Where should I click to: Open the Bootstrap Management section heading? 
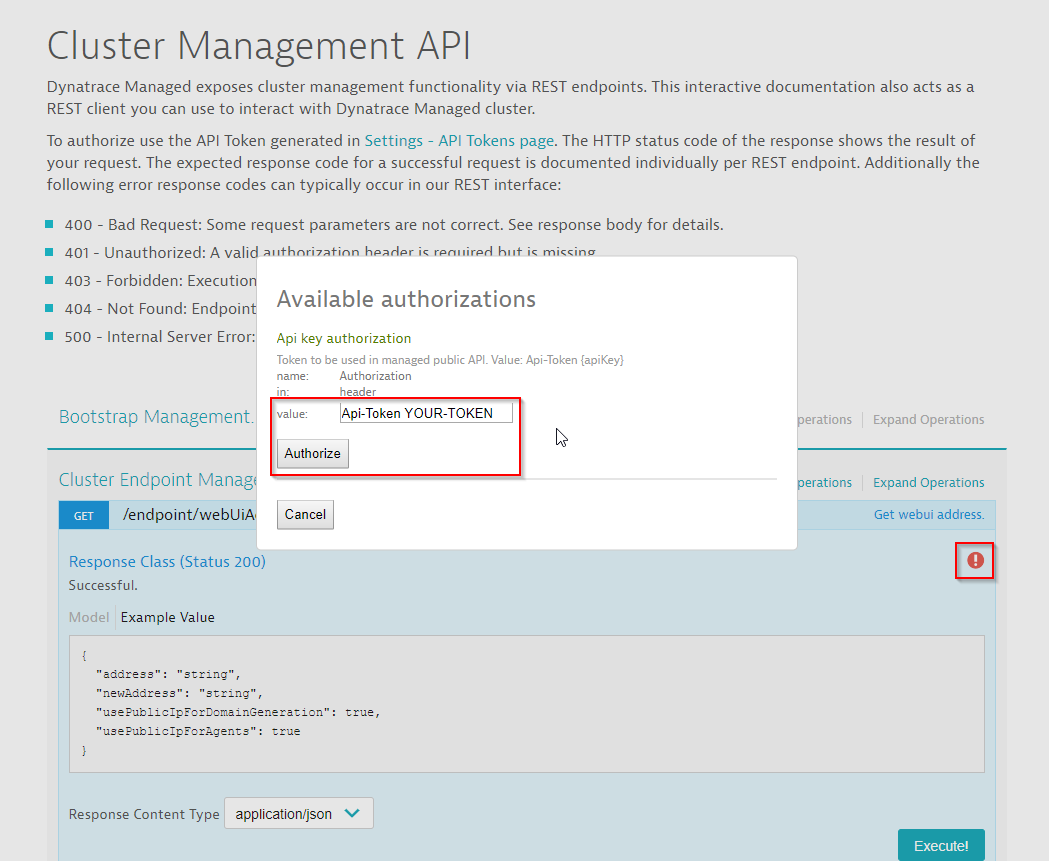[x=157, y=416]
